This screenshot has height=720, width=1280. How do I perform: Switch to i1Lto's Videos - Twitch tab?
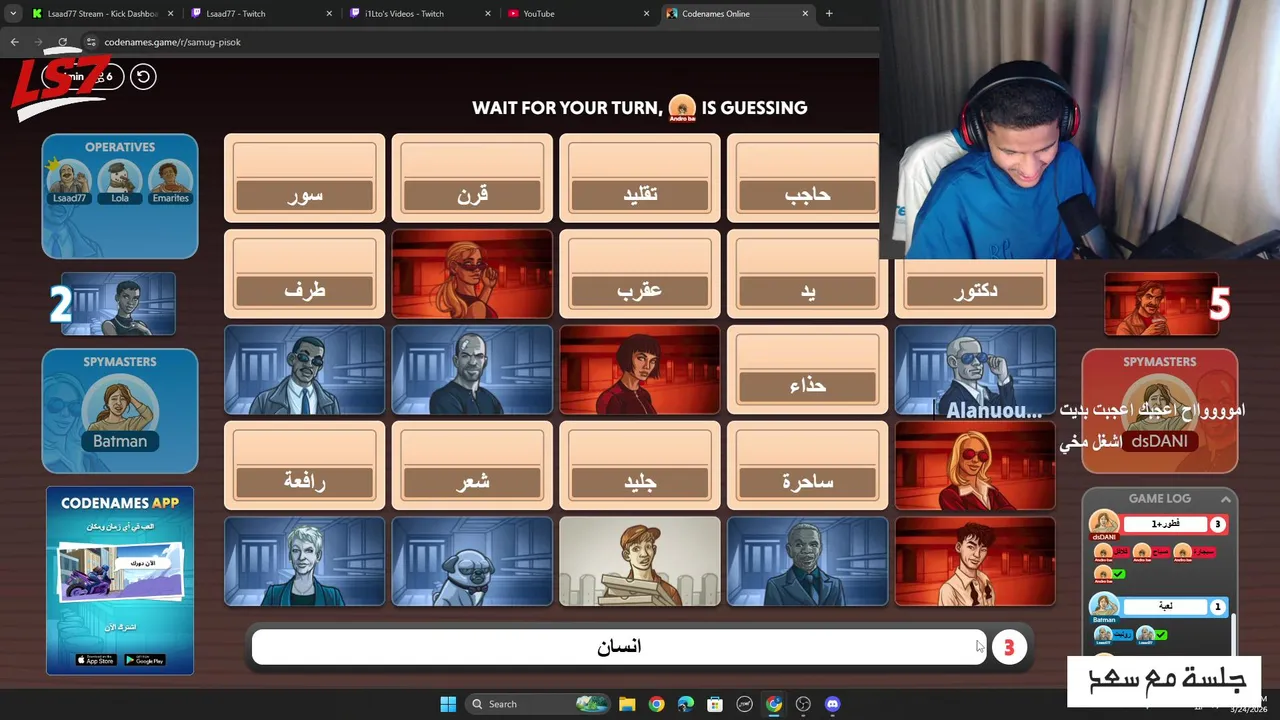[420, 13]
